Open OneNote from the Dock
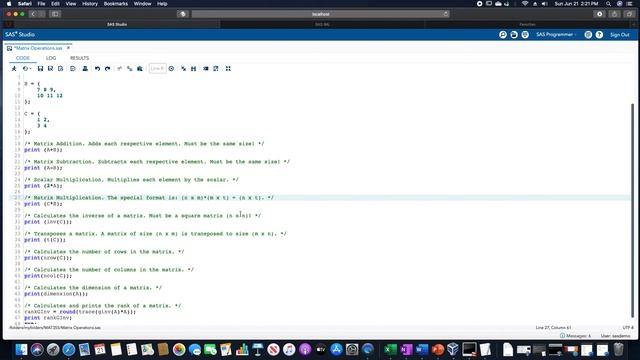The height and width of the screenshot is (360, 640). (x=406, y=350)
